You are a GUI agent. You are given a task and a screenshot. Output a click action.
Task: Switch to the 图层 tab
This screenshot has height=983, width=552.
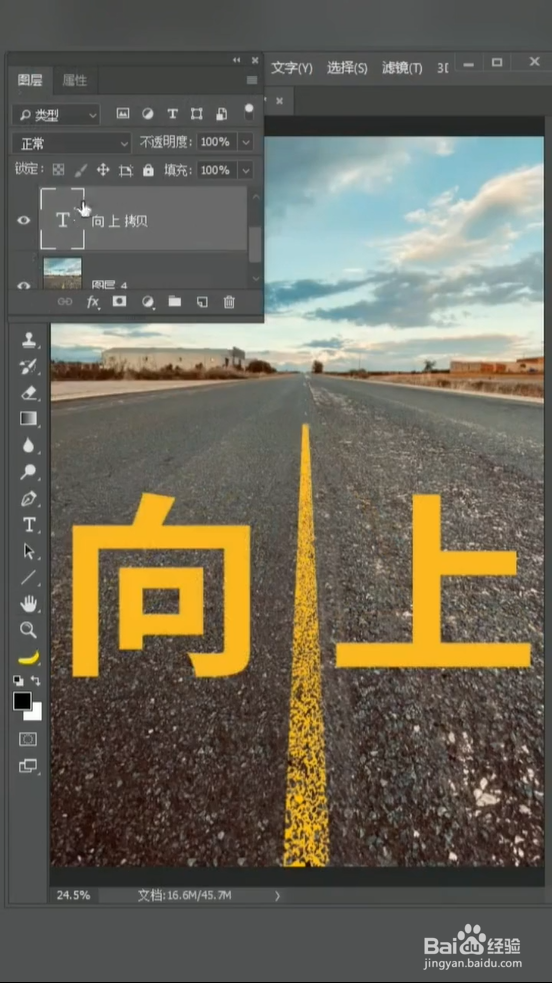click(30, 80)
